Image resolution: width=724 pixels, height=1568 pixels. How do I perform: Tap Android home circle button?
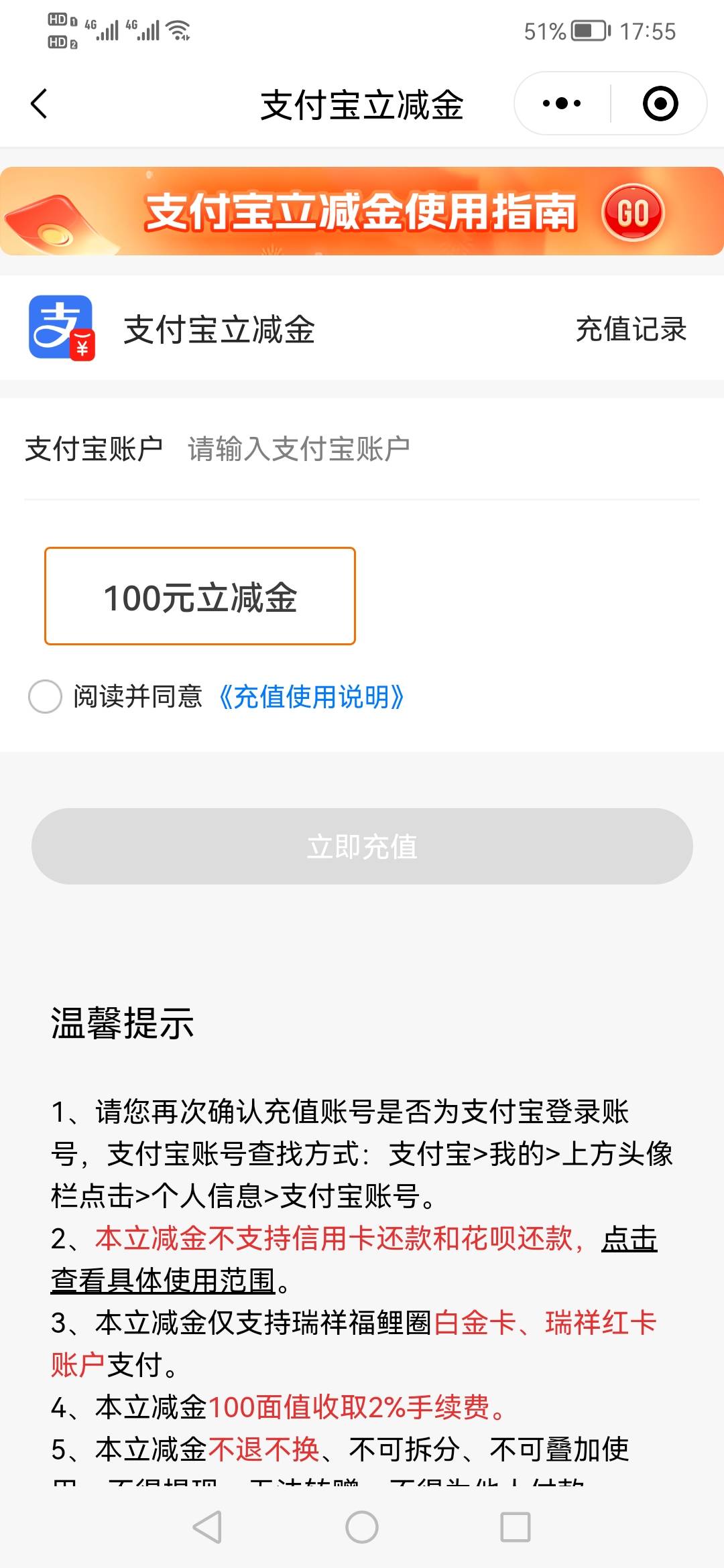point(362,1527)
